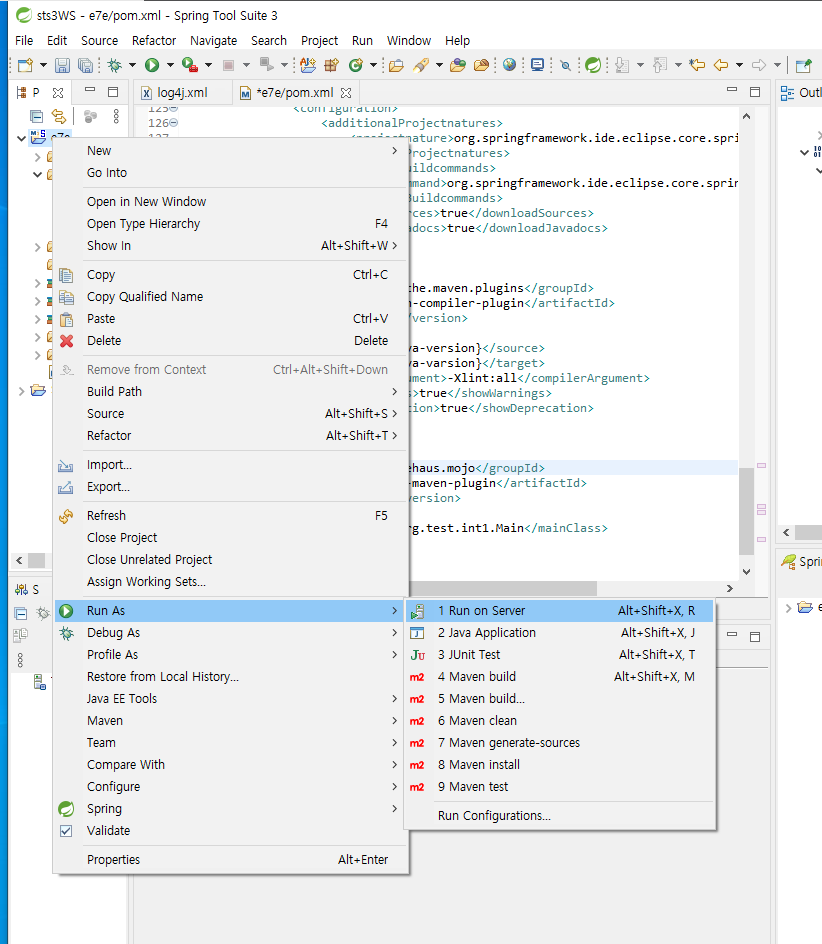The image size is (822, 944).
Task: Open the Run toolbar dropdown arrow
Action: (x=170, y=65)
